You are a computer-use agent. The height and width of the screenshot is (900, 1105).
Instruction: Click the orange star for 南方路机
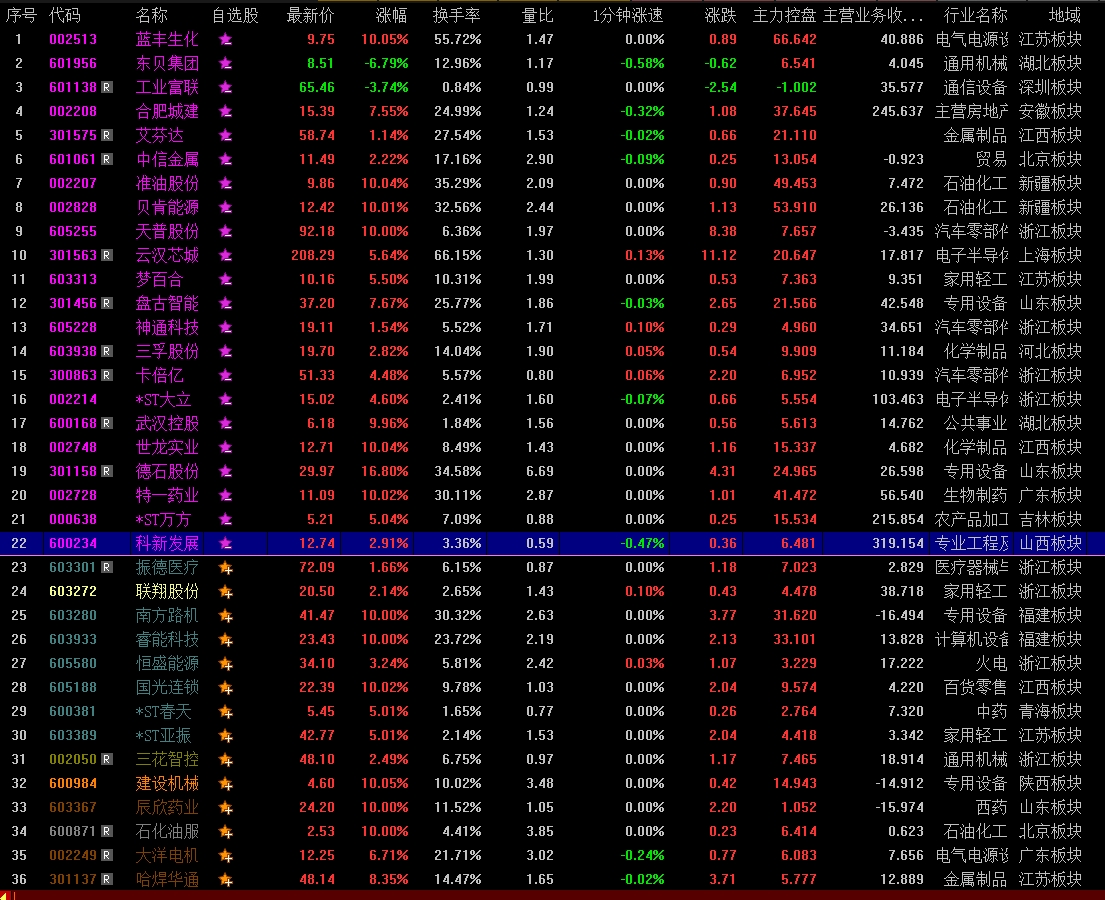tap(226, 615)
